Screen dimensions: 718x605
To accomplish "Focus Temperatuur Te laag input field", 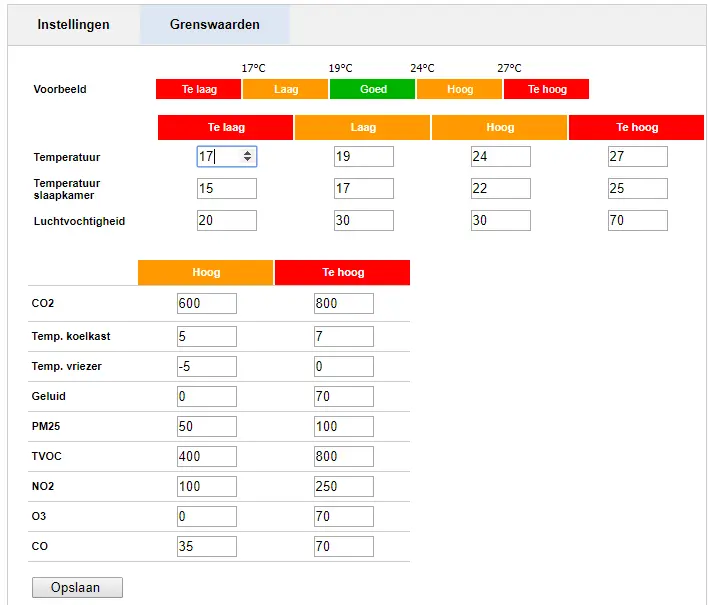I will point(218,157).
